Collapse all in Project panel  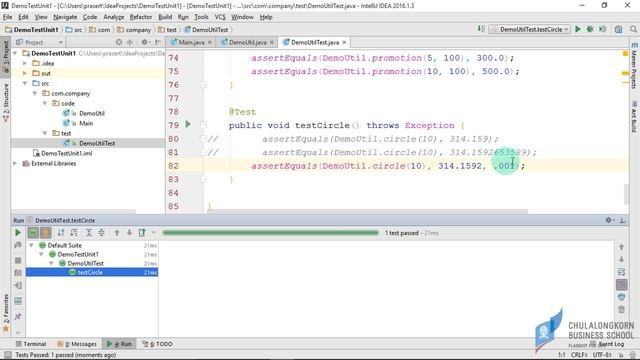tap(130, 42)
